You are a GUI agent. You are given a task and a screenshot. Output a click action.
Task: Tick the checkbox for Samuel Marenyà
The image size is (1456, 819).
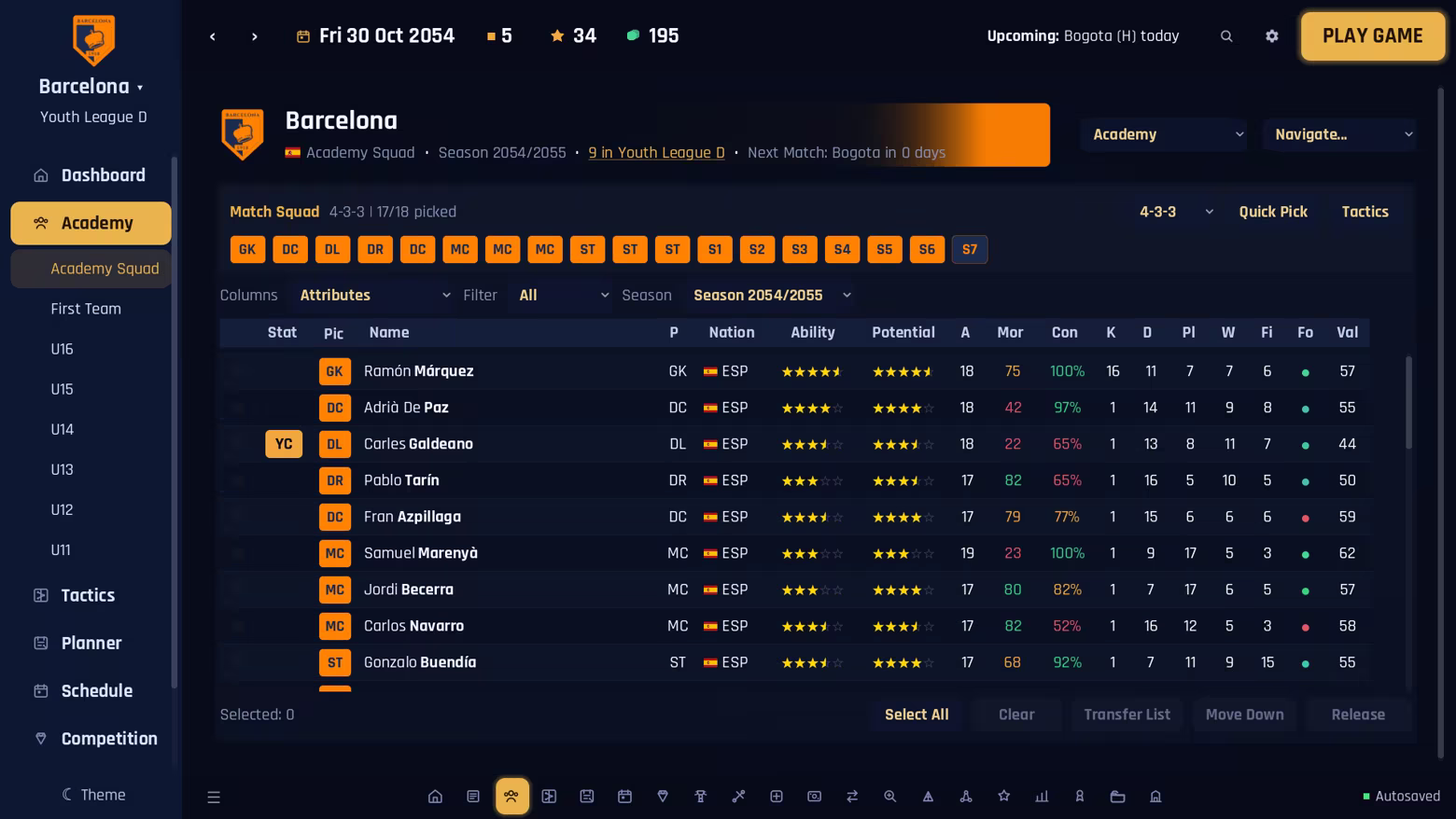tap(238, 553)
